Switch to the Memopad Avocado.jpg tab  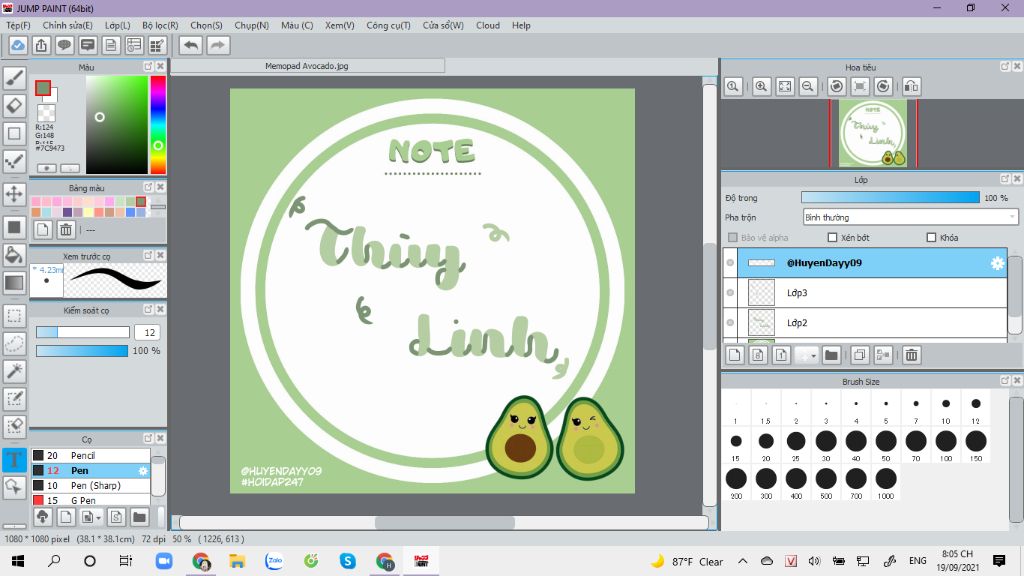click(x=307, y=66)
